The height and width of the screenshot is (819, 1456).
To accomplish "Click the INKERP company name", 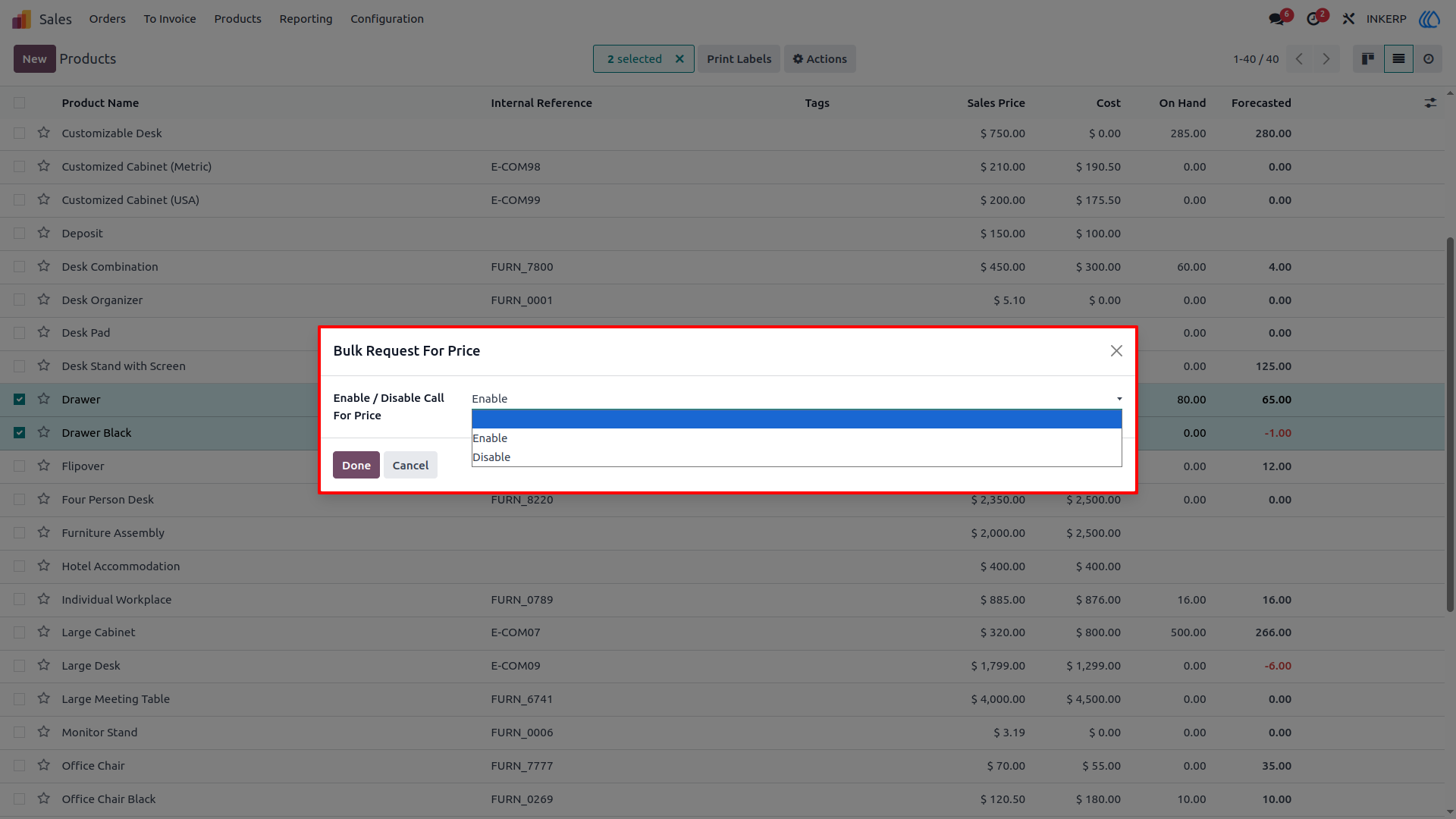I will 1386,19.
